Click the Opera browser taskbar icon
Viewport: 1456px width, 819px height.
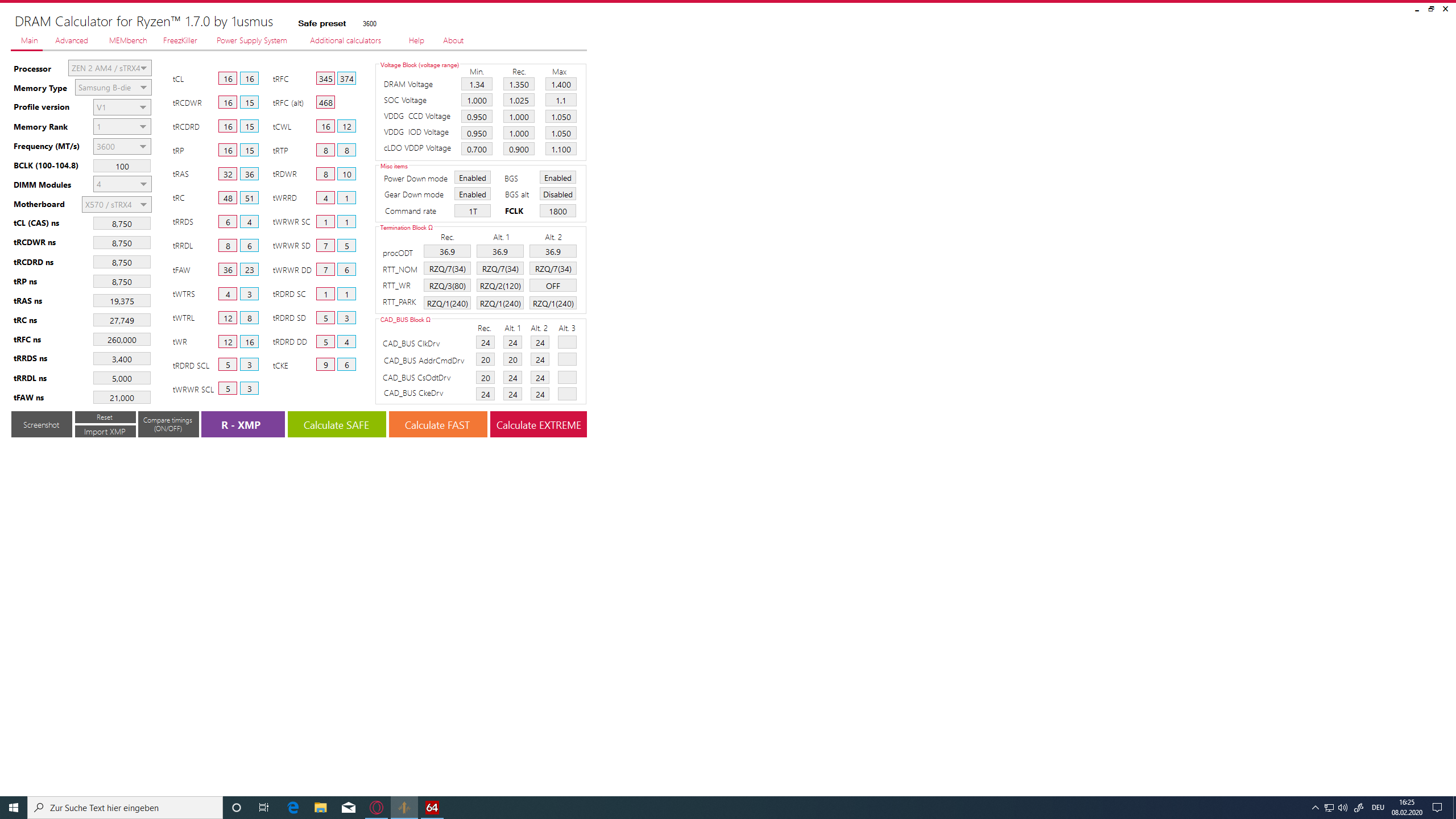[377, 807]
